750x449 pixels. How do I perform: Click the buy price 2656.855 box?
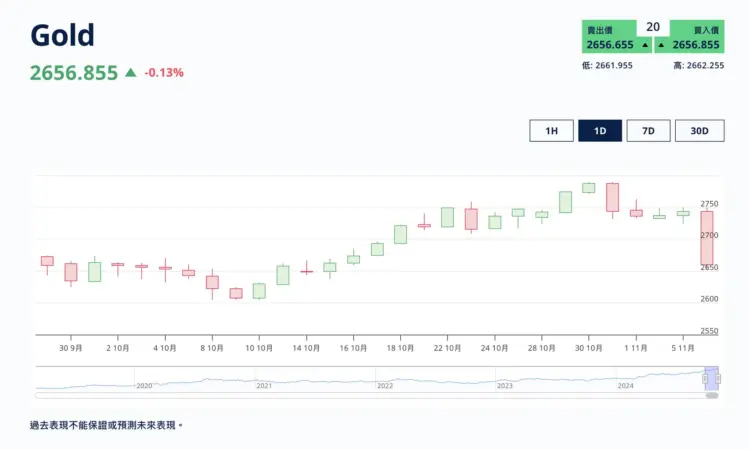689,37
